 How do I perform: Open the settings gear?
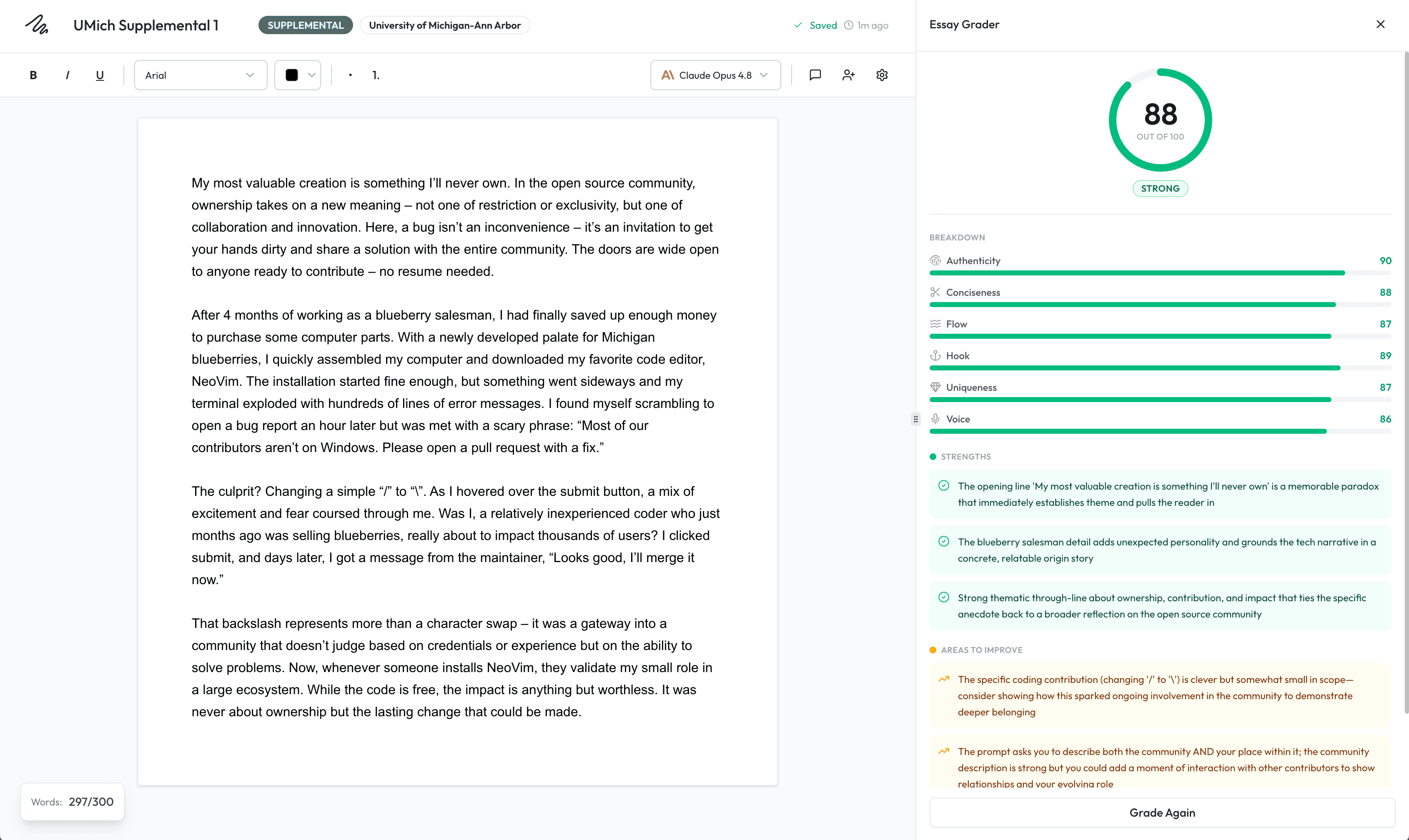click(x=882, y=75)
